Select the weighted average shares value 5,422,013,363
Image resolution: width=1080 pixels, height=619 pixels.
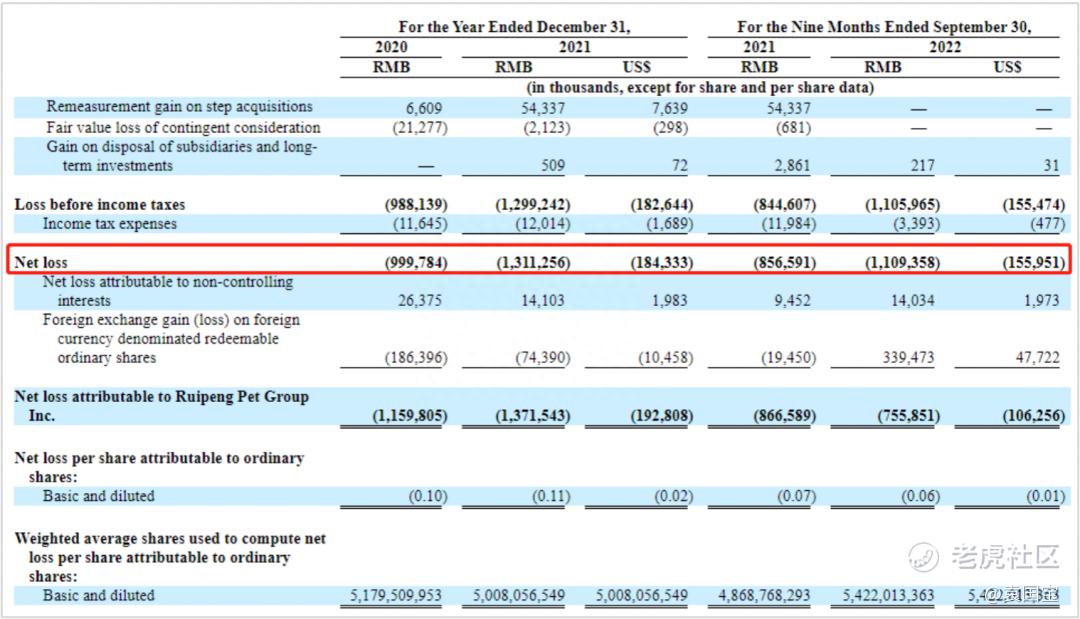pos(889,595)
